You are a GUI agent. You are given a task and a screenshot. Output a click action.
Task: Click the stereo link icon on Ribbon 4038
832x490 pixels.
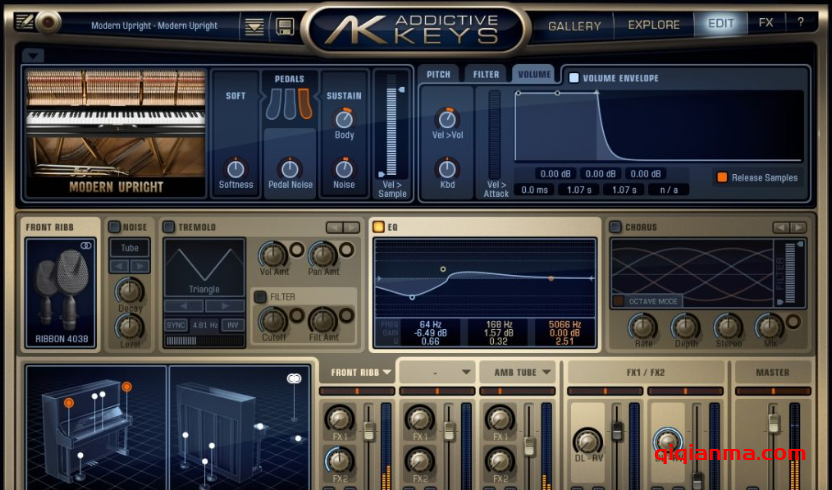[x=86, y=245]
